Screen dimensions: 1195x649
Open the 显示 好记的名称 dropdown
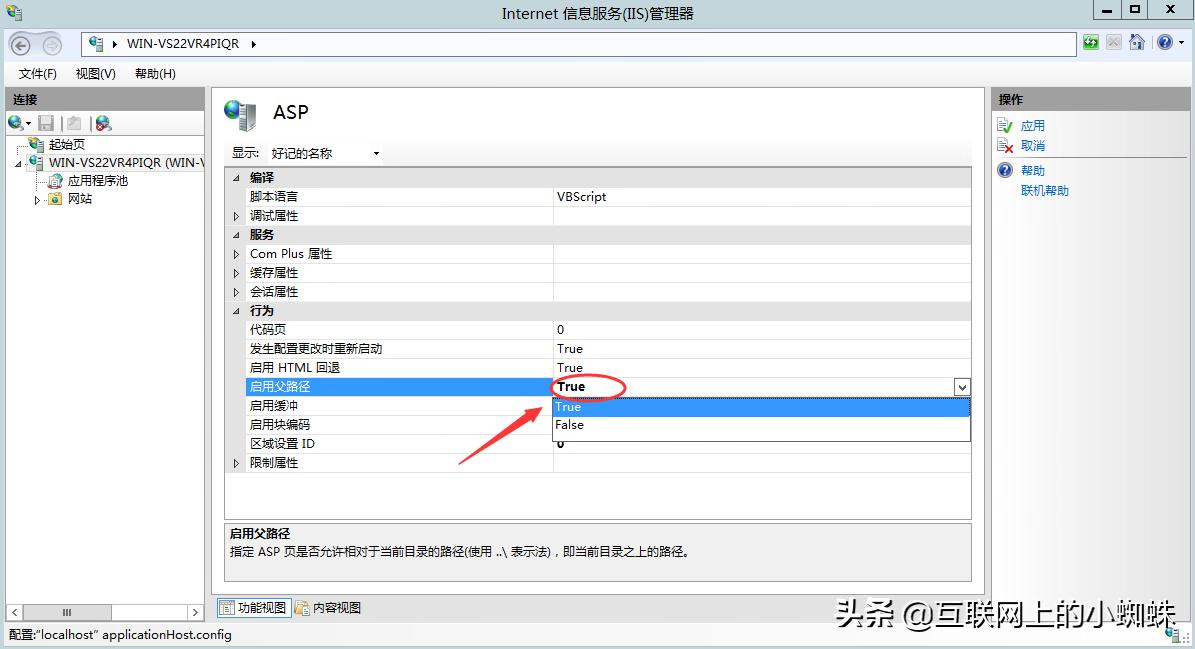click(x=375, y=152)
